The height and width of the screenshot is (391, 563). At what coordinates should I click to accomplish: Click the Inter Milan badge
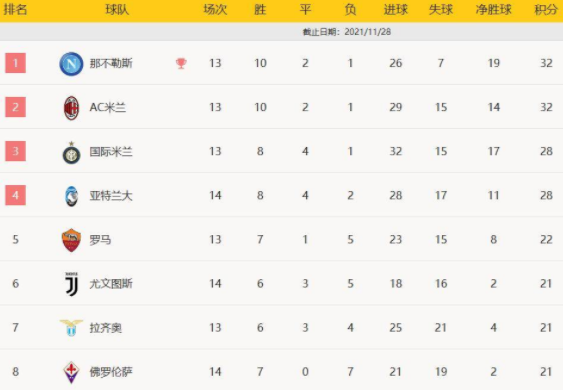point(71,153)
